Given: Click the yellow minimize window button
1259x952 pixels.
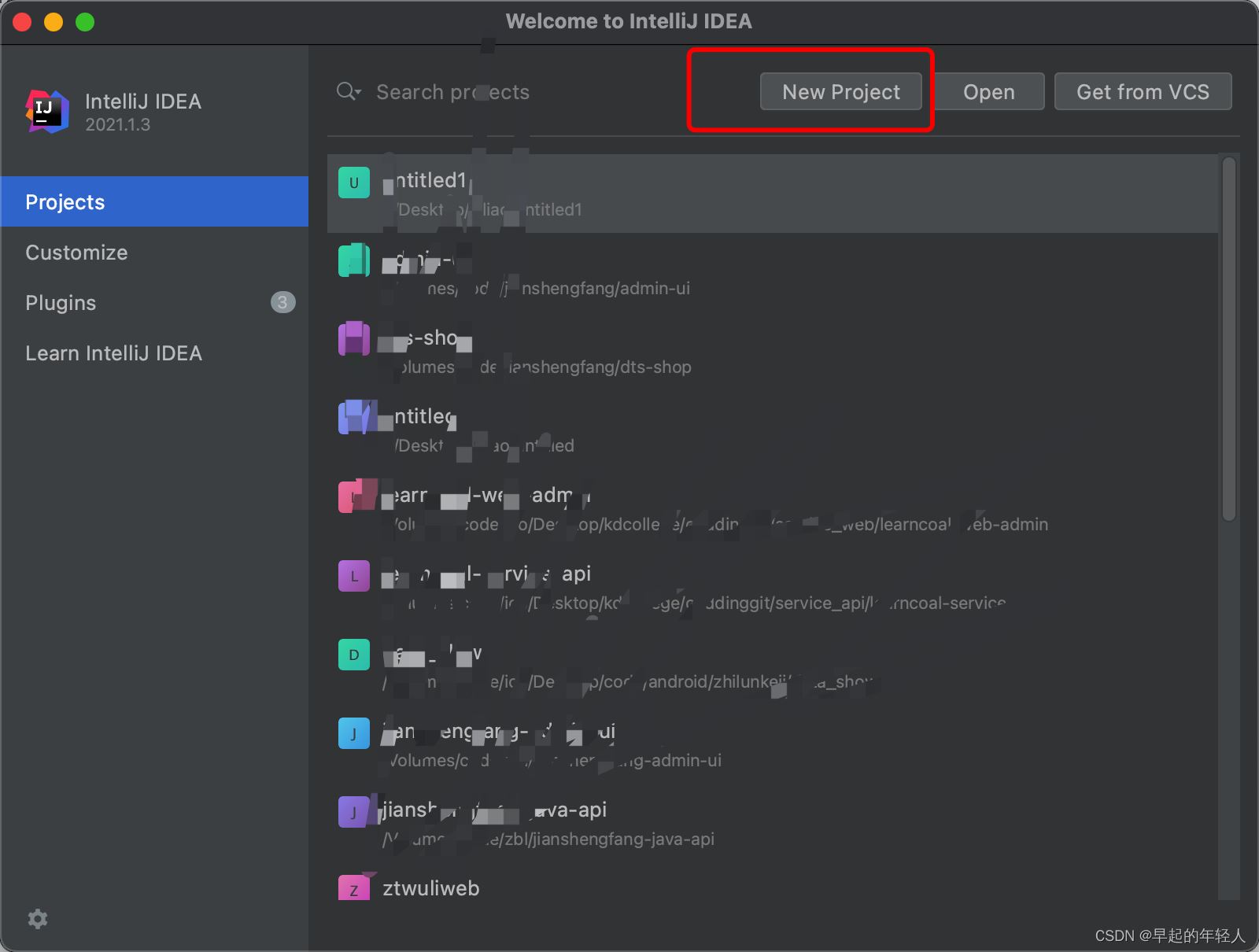Looking at the screenshot, I should coord(54,22).
